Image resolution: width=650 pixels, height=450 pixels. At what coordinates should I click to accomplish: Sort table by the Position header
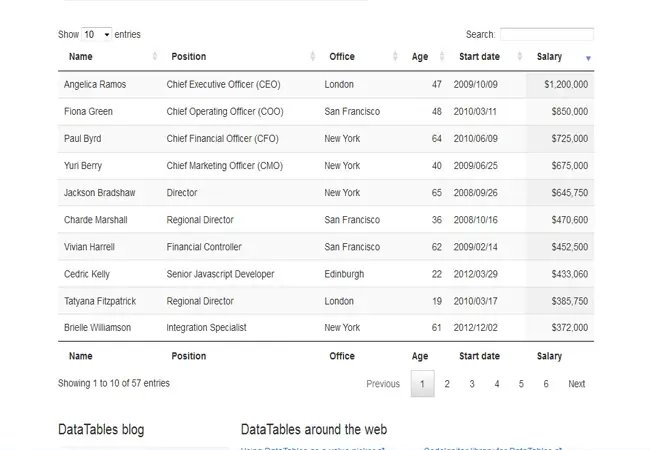(x=189, y=57)
